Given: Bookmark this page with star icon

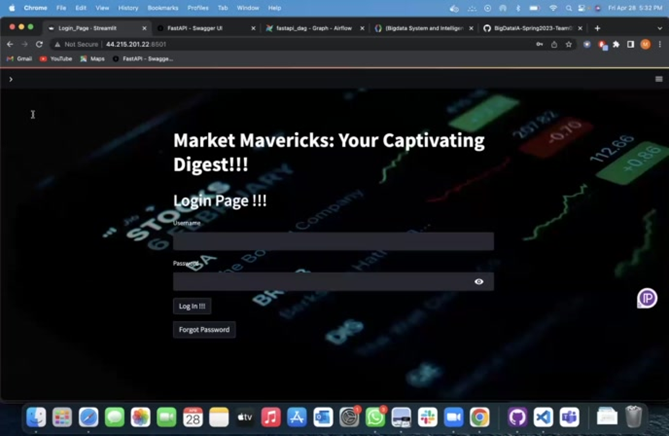Looking at the screenshot, I should coord(569,44).
